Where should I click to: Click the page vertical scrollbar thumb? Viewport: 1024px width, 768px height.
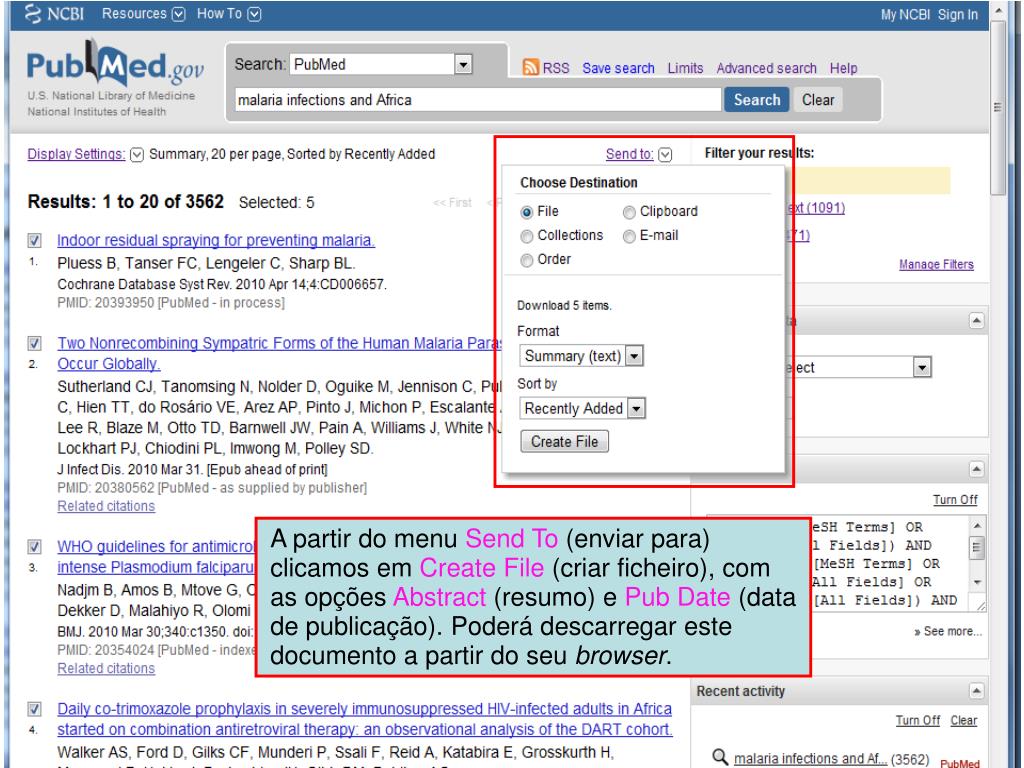997,108
